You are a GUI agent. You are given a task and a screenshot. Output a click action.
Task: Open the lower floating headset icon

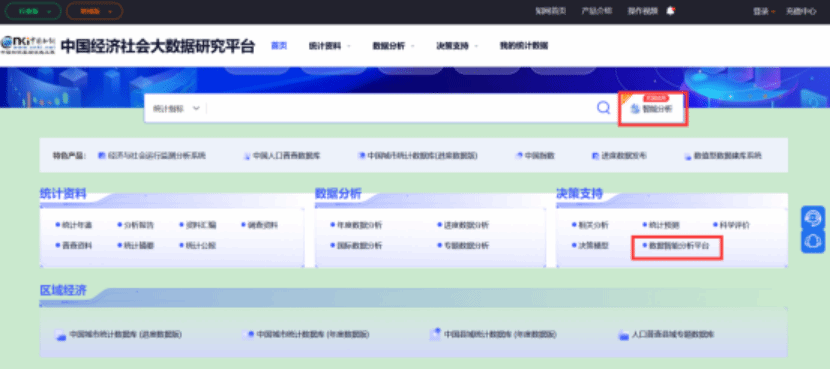(813, 241)
